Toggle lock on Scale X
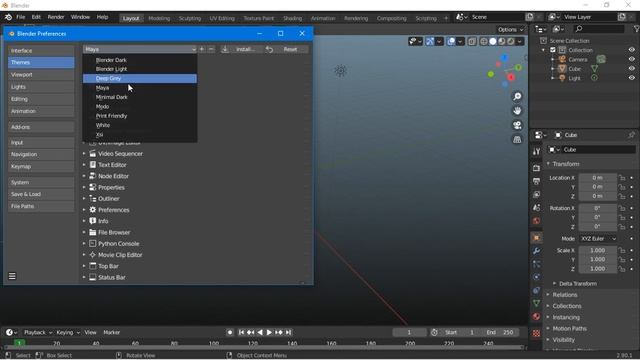 point(622,250)
